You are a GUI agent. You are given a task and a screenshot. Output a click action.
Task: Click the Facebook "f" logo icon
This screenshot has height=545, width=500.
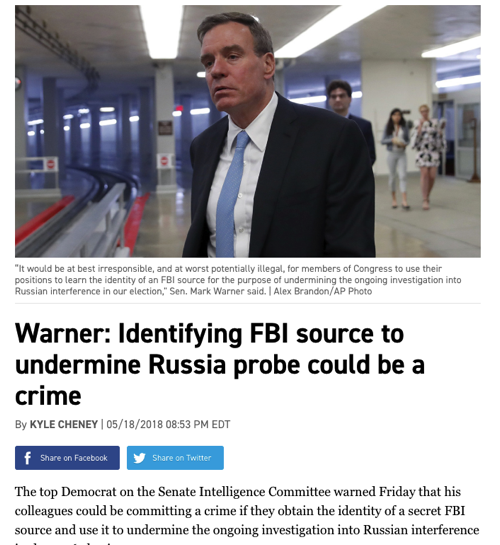point(27,458)
